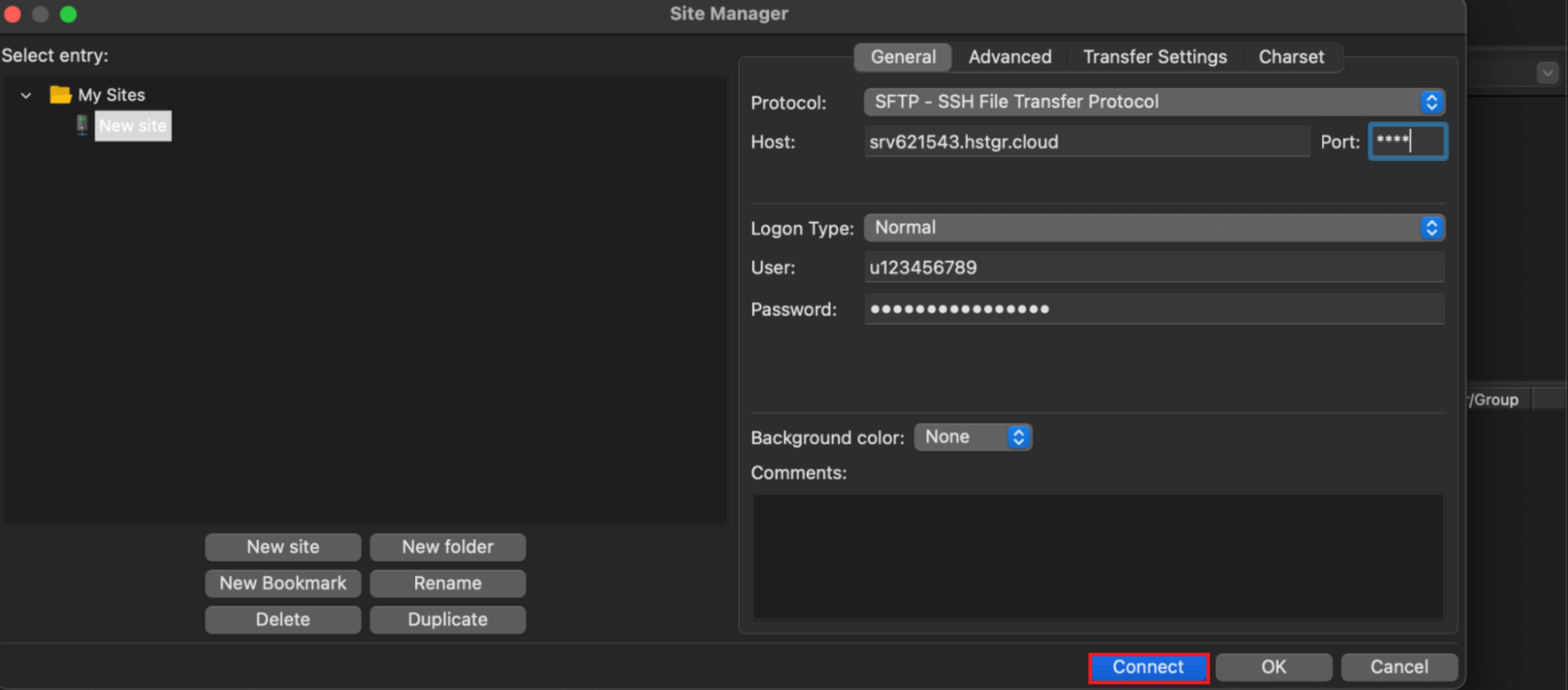Click the My Sites folder icon
Viewport: 1568px width, 690px height.
[x=60, y=94]
